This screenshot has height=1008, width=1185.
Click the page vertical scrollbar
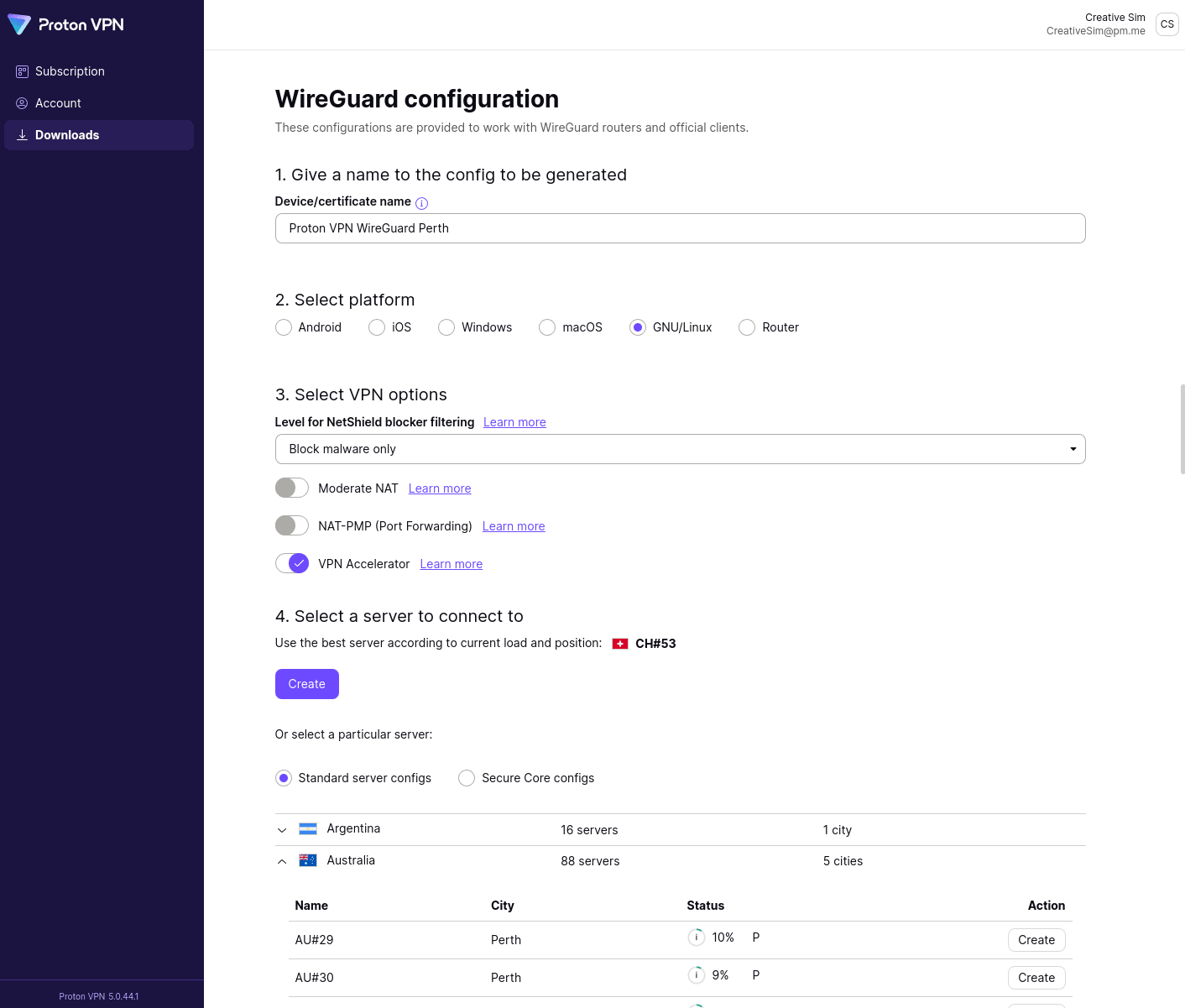point(1182,430)
